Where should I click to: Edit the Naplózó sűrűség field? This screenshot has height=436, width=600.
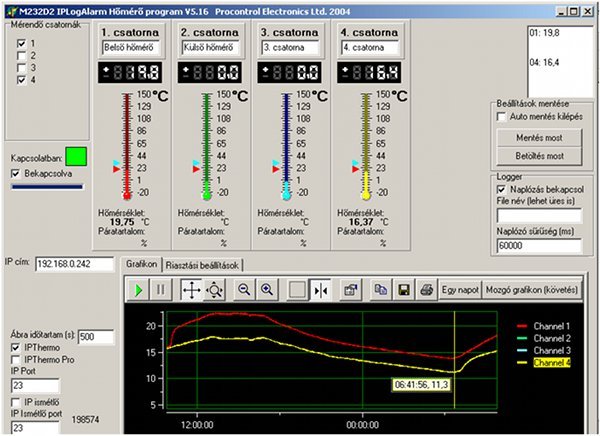click(x=539, y=246)
